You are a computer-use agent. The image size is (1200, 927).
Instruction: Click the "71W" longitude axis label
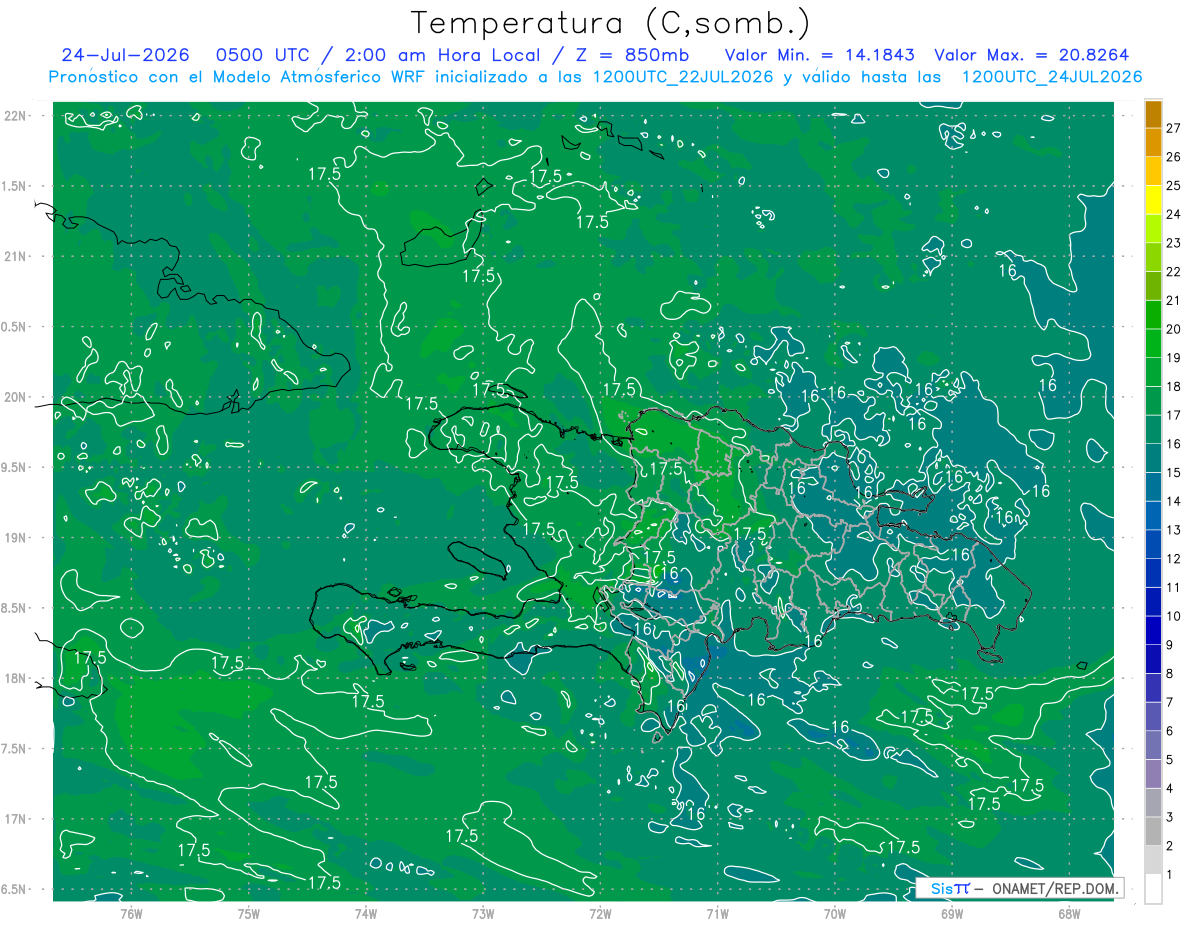pyautogui.click(x=717, y=913)
